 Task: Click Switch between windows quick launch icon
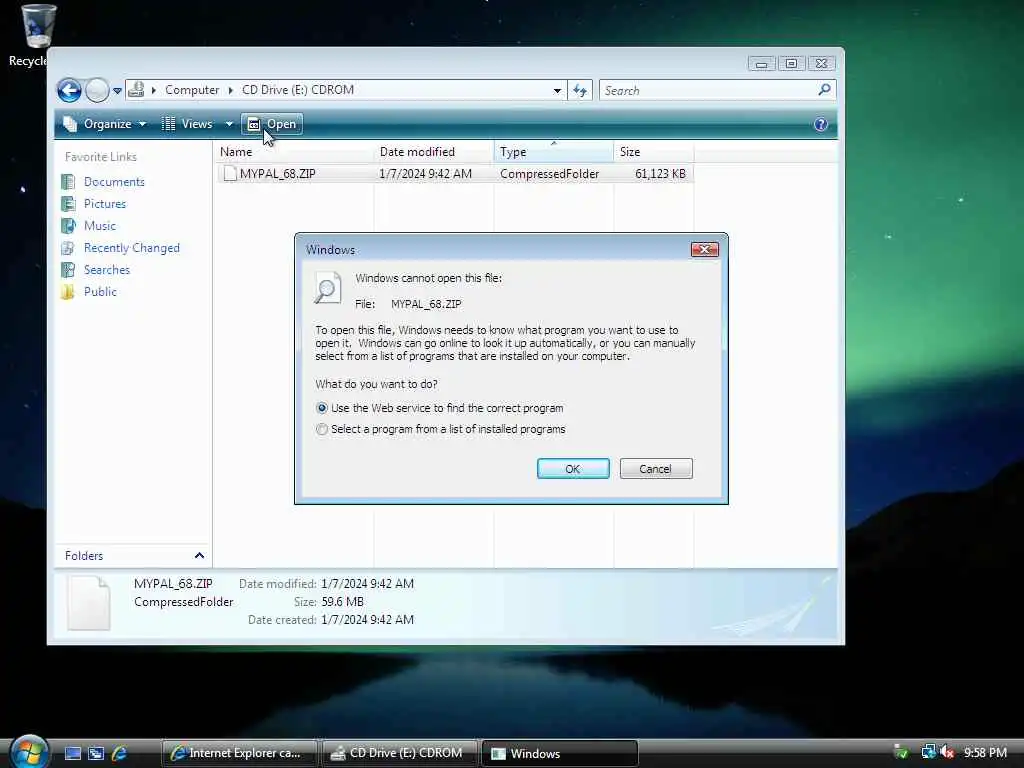pyautogui.click(x=96, y=754)
